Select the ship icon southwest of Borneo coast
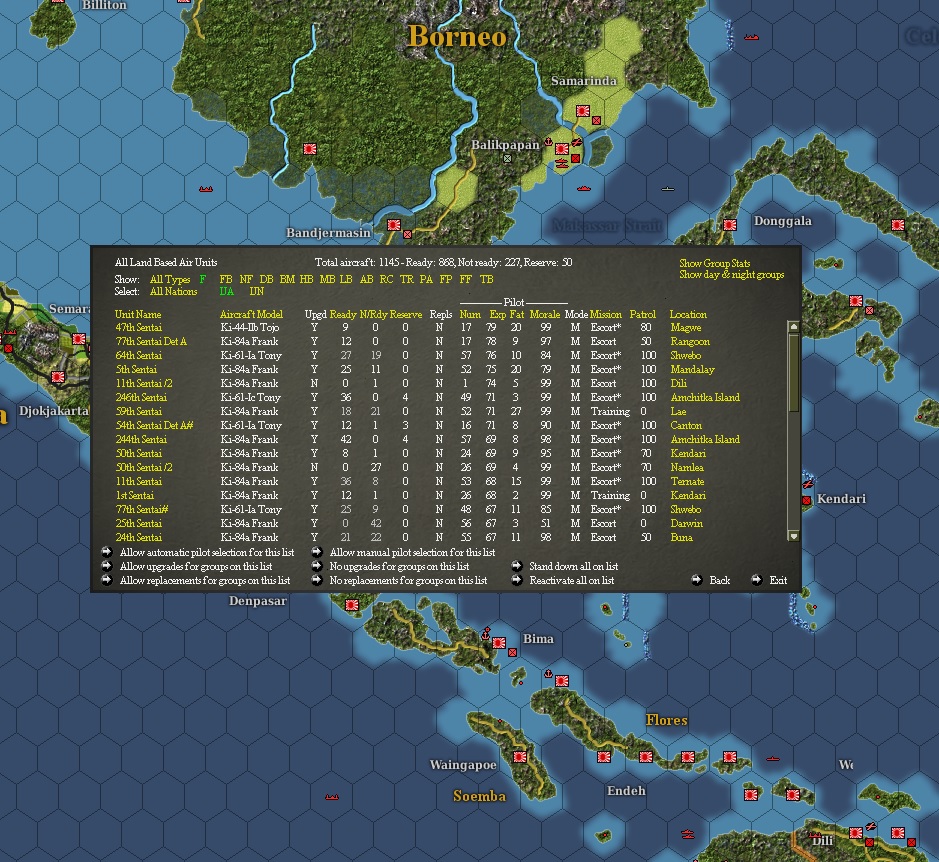Image resolution: width=939 pixels, height=862 pixels. (x=206, y=189)
